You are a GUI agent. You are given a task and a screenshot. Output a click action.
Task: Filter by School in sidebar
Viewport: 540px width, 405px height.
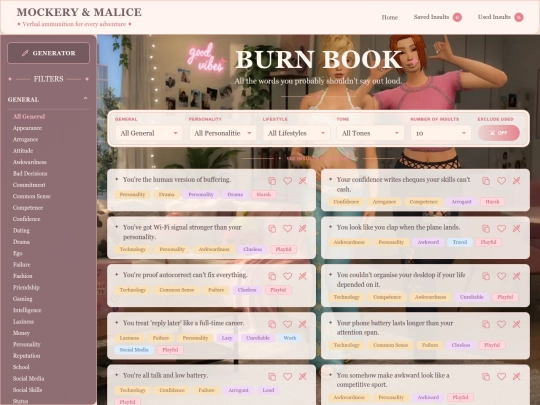[x=21, y=367]
